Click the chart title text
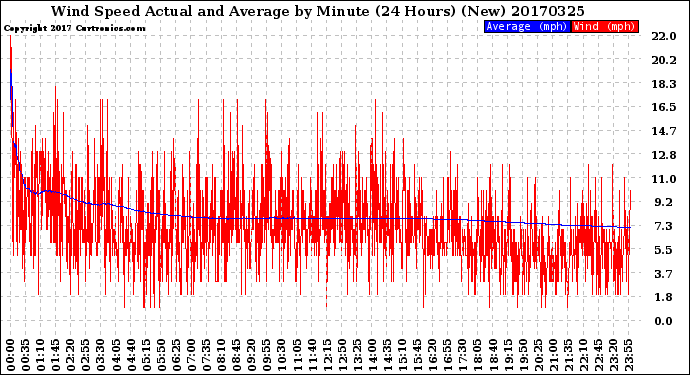 (318, 11)
